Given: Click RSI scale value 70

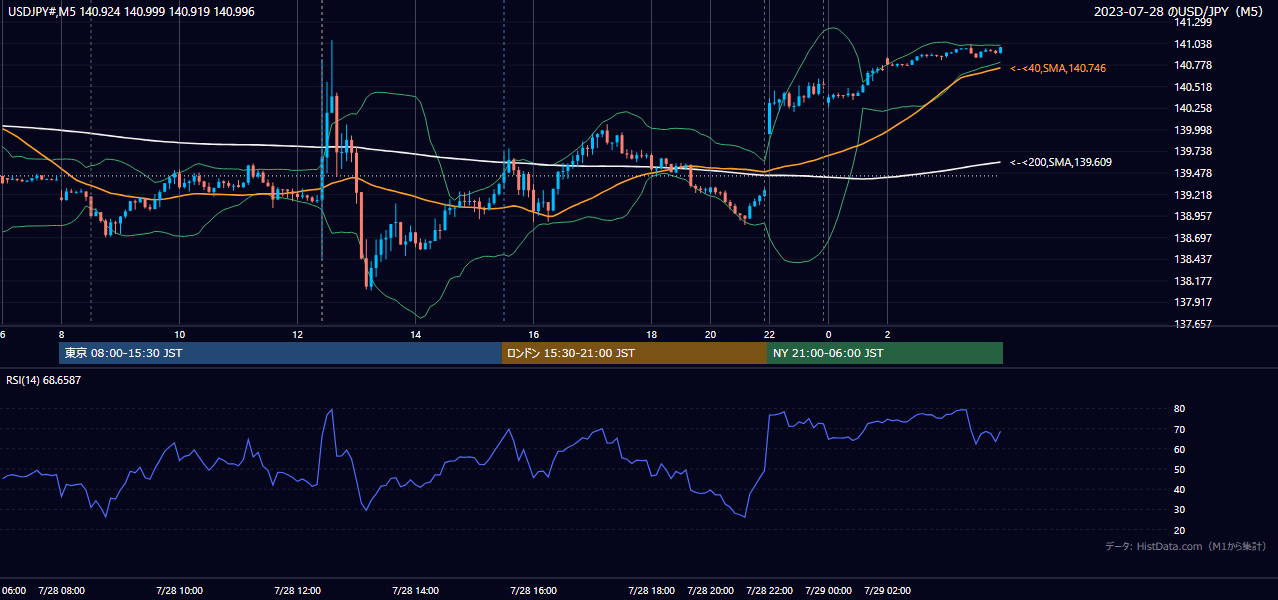Looking at the screenshot, I should click(1180, 429).
